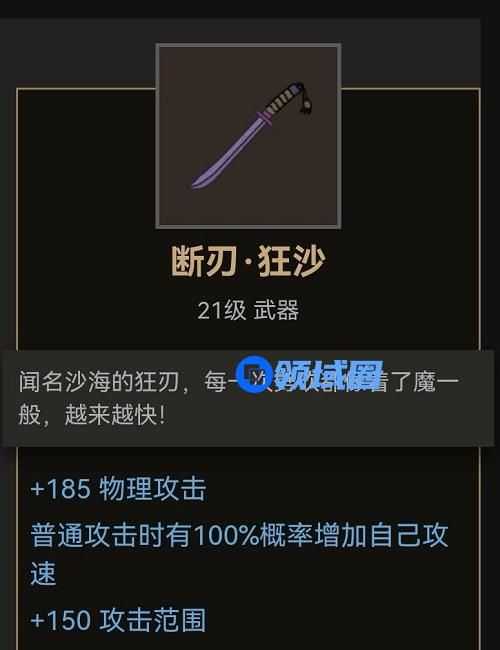The height and width of the screenshot is (650, 500).
Task: Select the 断刃·狂沙 item title
Action: point(248,261)
